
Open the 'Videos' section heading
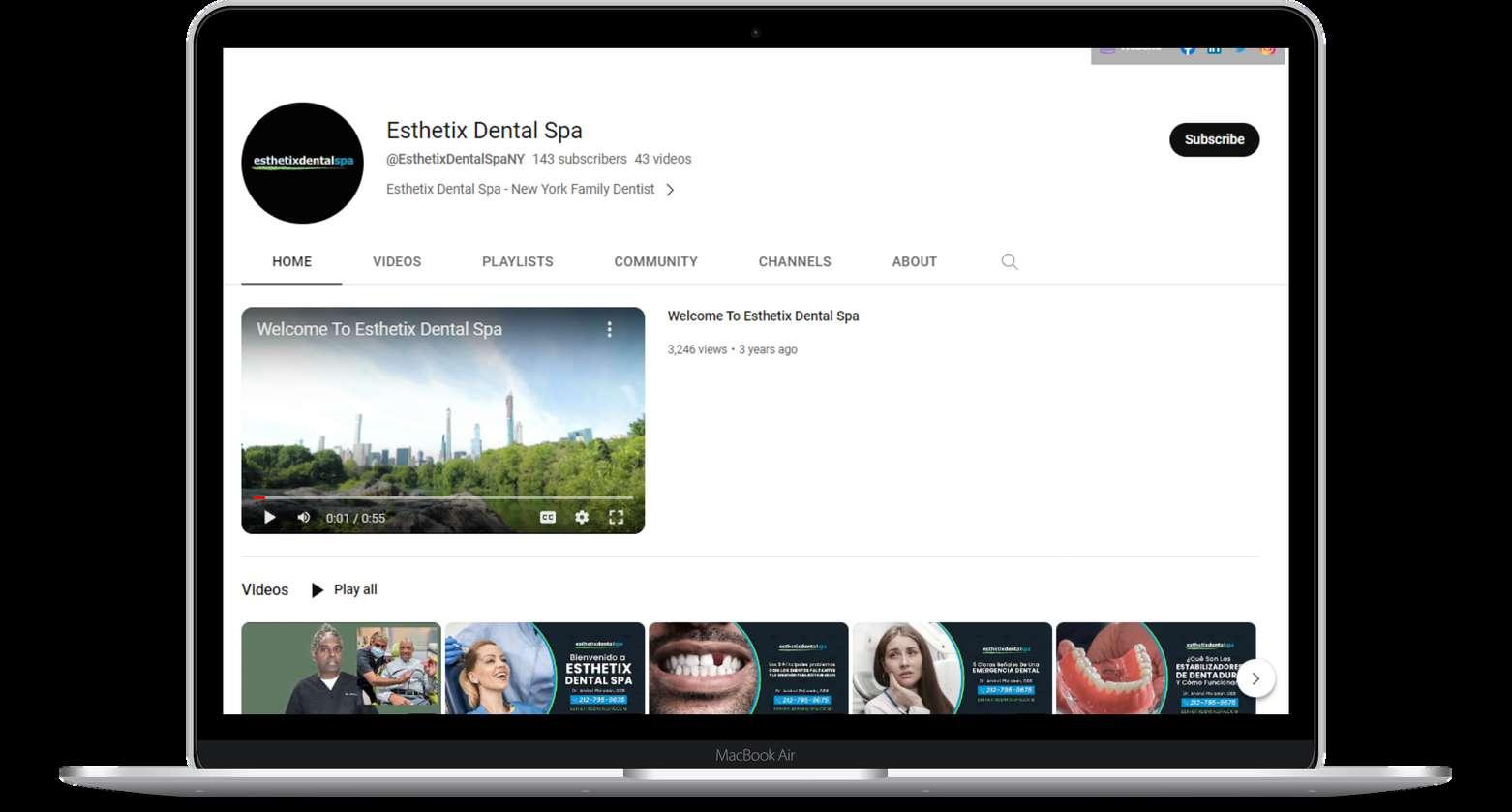pyautogui.click(x=264, y=589)
